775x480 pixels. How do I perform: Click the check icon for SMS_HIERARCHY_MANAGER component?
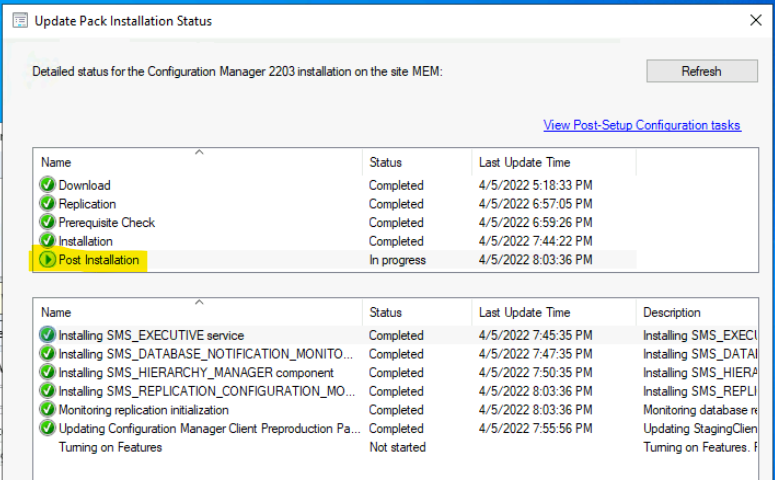click(x=47, y=372)
